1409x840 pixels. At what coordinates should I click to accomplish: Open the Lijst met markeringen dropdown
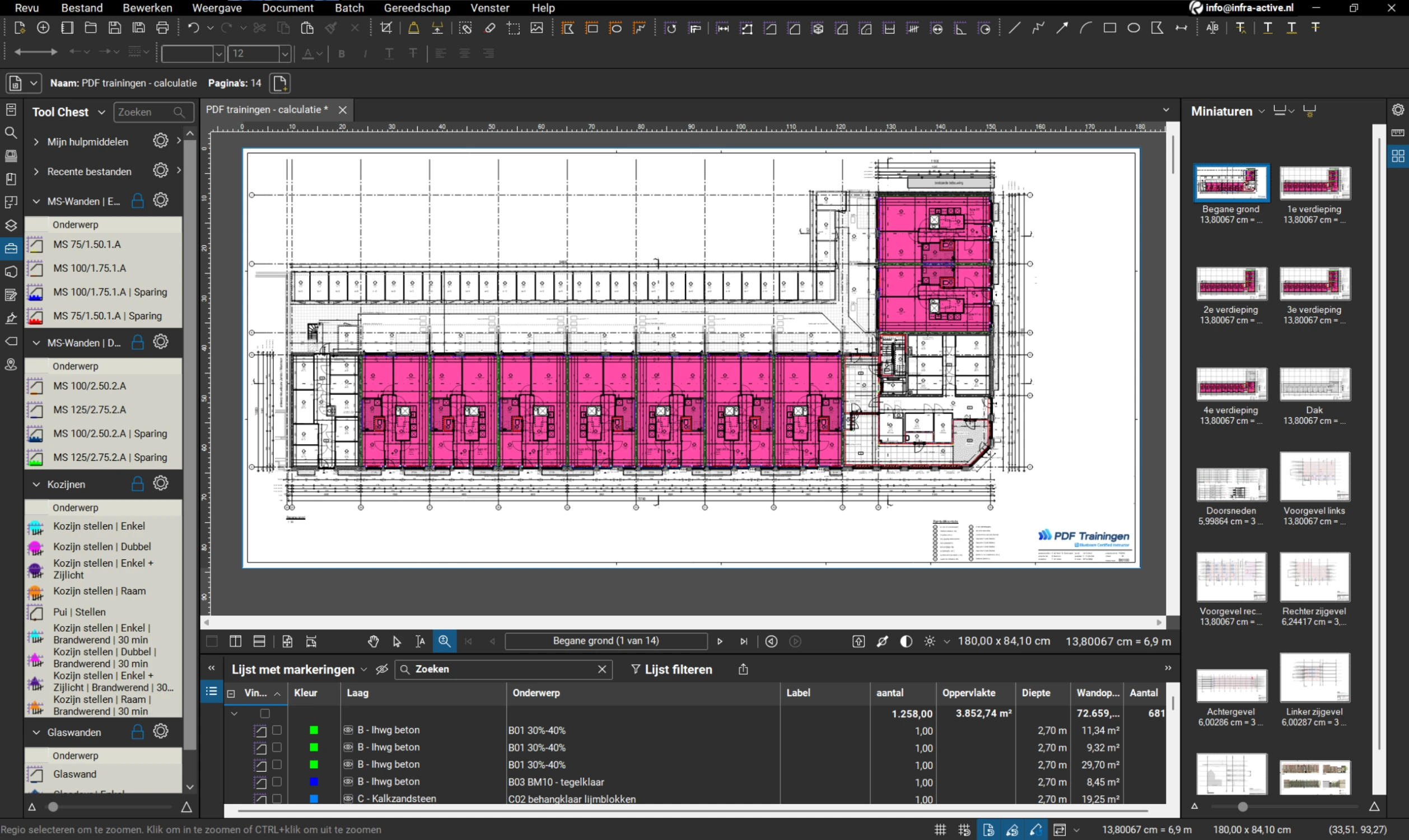364,670
